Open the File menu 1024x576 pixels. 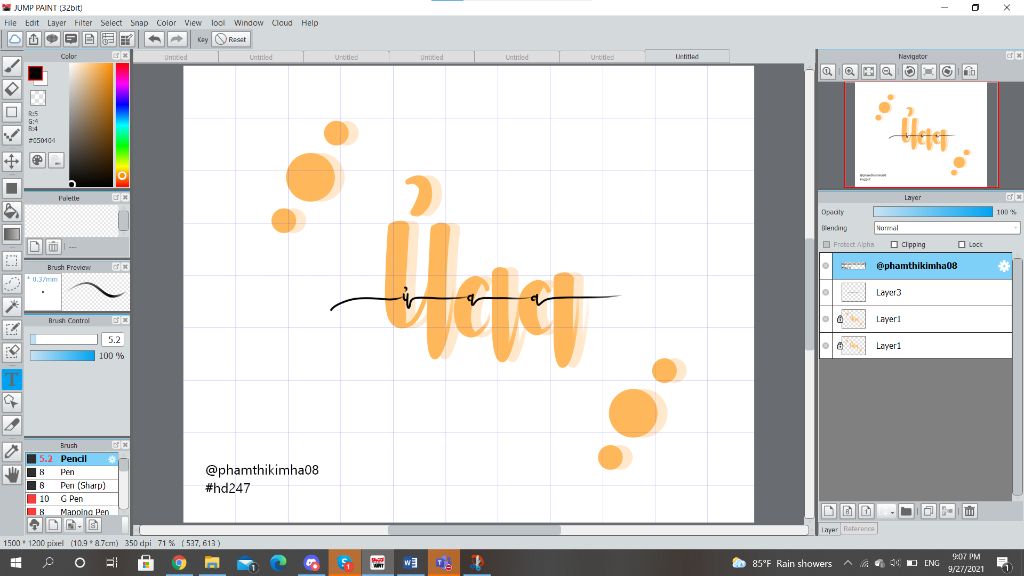(x=10, y=23)
